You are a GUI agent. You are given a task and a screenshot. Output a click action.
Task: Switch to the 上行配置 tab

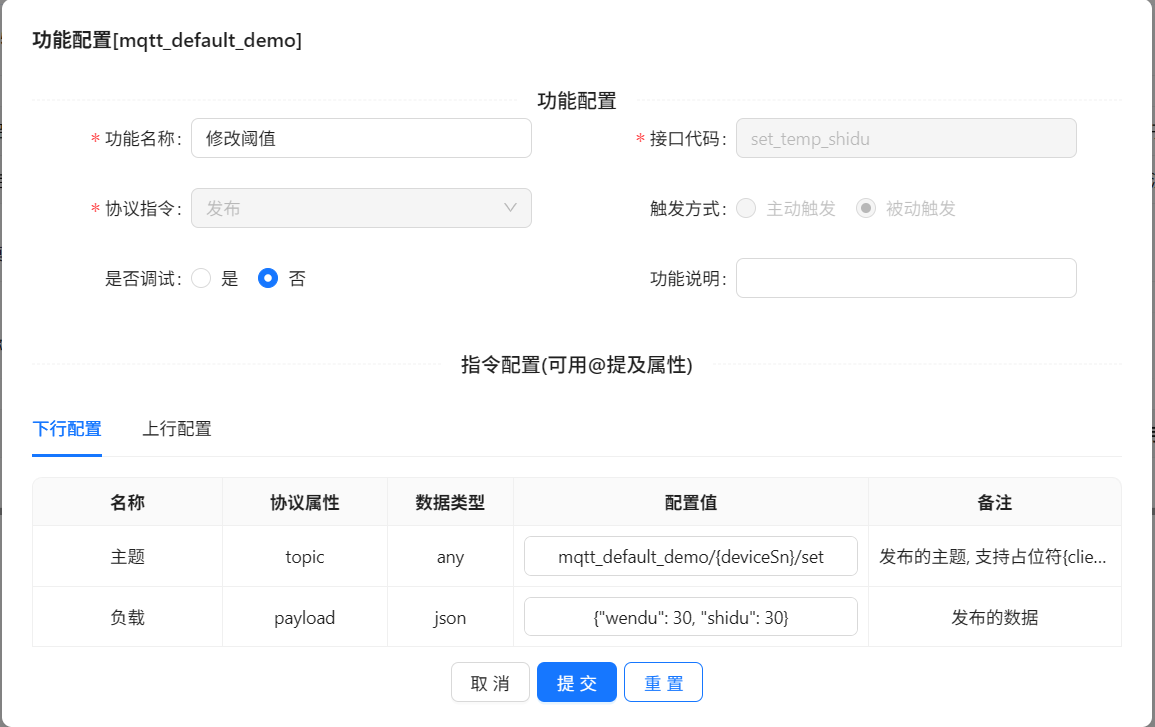177,429
